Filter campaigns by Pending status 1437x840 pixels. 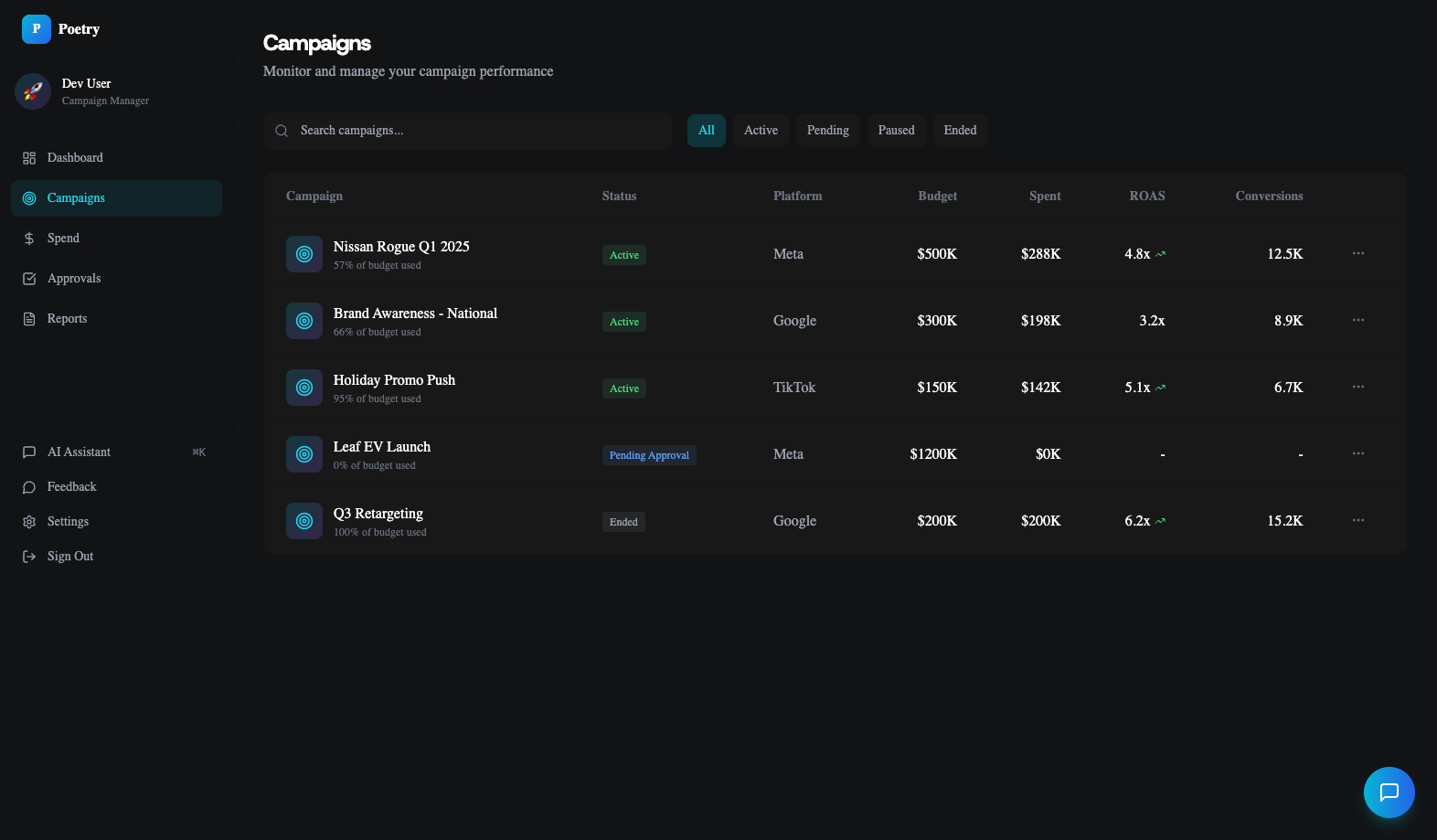[x=827, y=131]
